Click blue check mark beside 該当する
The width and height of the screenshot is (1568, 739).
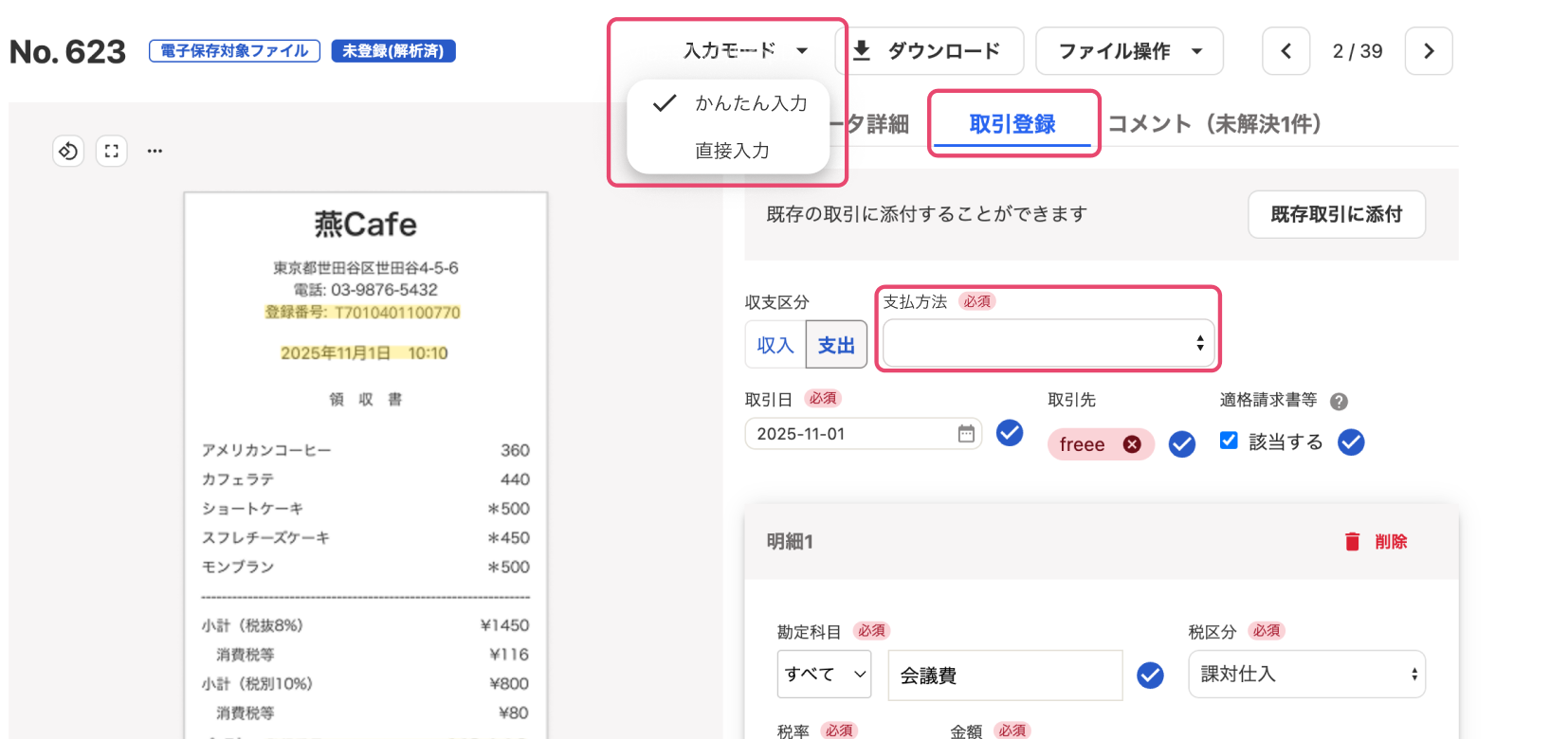(1351, 442)
